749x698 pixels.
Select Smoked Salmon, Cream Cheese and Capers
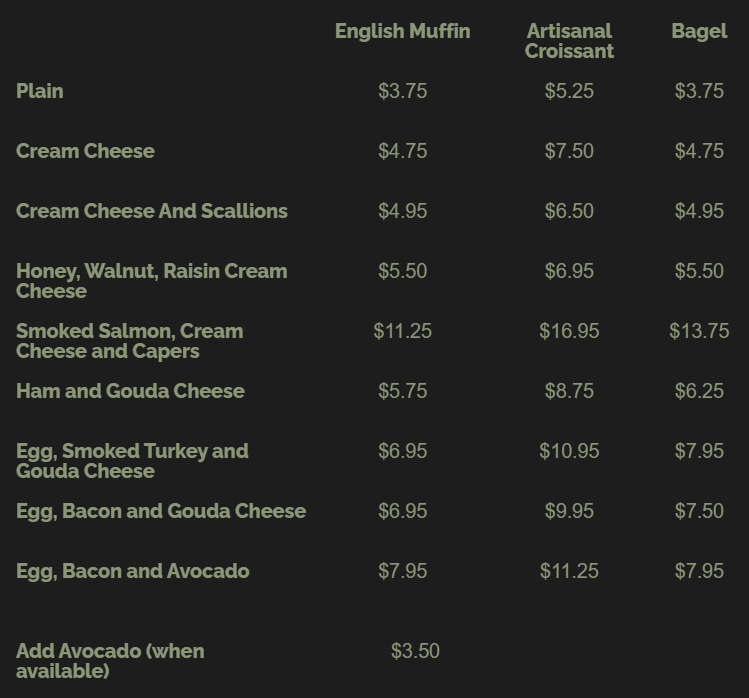pyautogui.click(x=129, y=341)
